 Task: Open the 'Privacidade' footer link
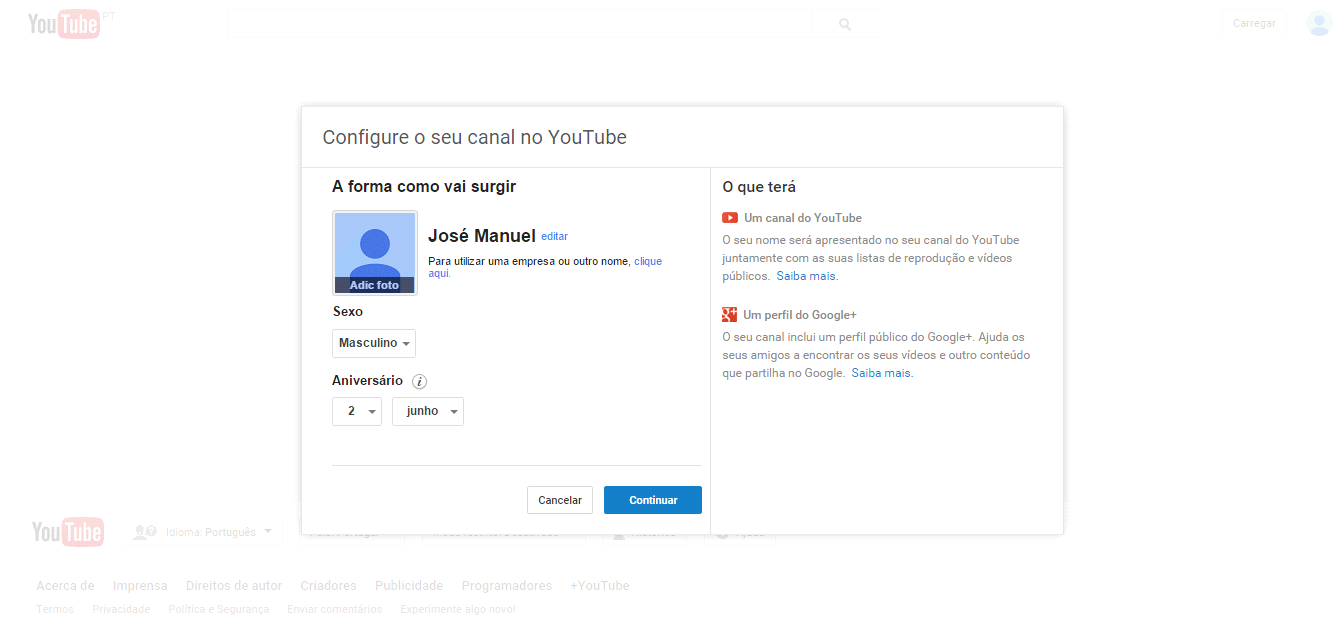tap(121, 609)
